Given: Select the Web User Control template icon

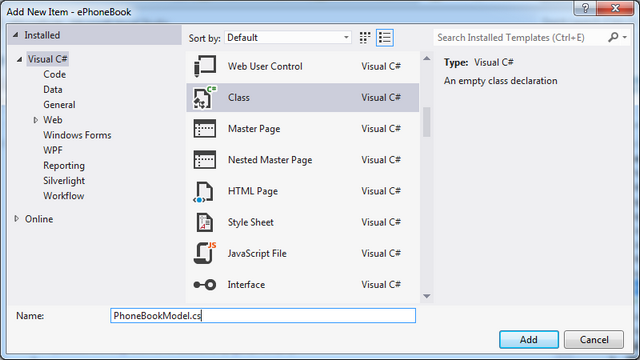Looking at the screenshot, I should [x=204, y=66].
